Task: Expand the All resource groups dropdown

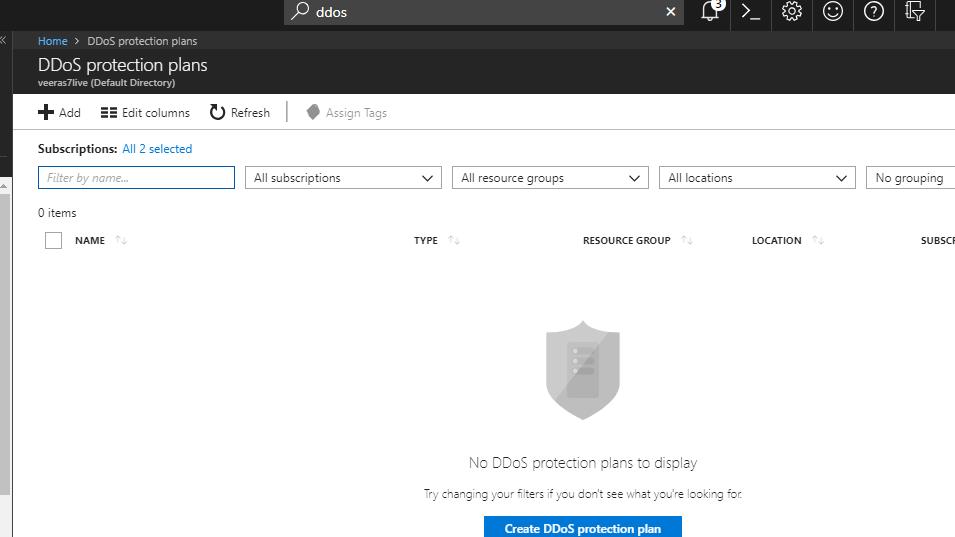Action: 551,178
